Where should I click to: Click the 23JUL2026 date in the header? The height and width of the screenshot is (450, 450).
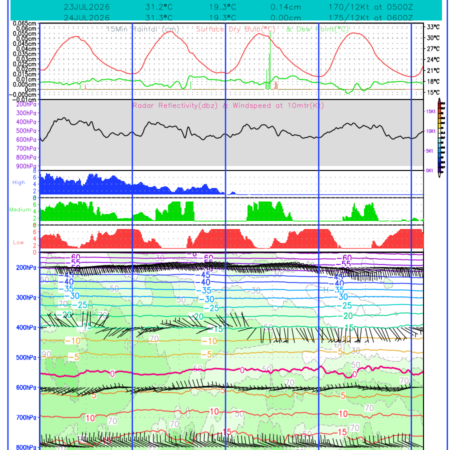86,7
